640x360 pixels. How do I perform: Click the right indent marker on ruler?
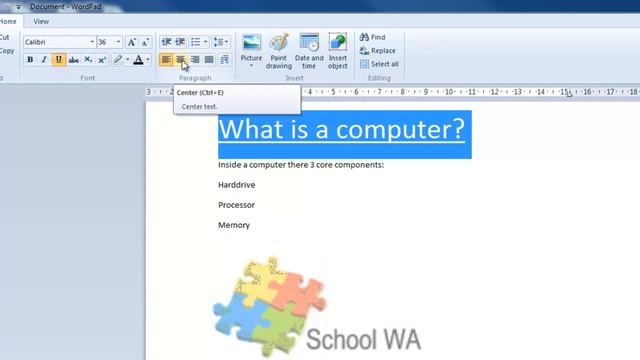point(569,95)
